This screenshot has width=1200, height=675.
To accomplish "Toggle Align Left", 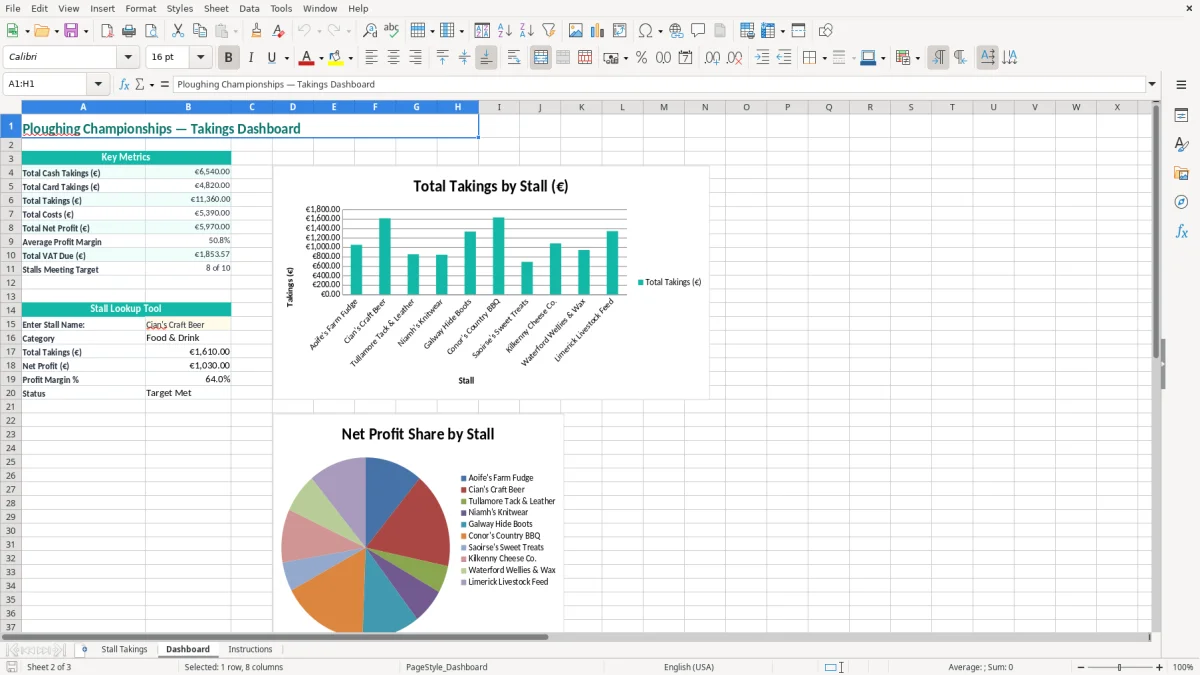I will coord(371,58).
